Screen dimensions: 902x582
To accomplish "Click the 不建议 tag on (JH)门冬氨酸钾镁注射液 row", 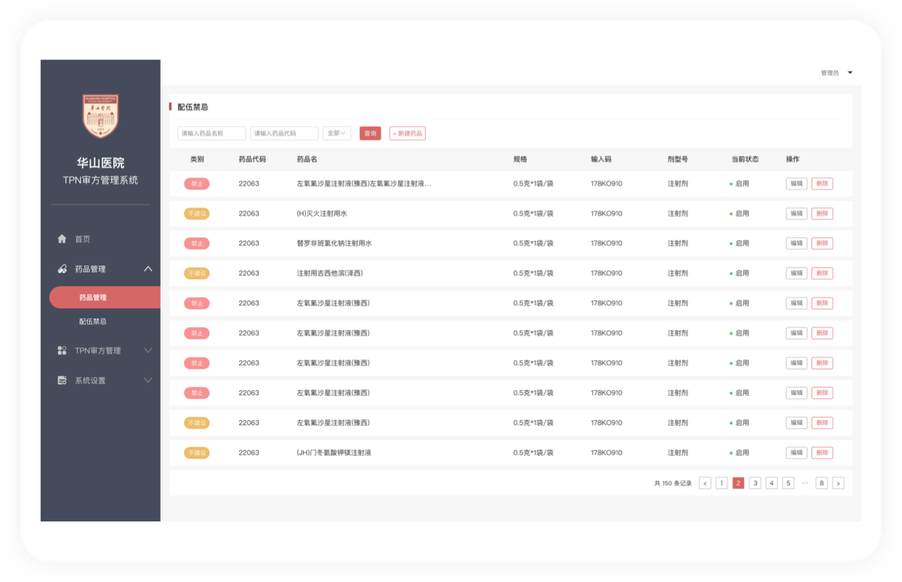I will point(197,453).
